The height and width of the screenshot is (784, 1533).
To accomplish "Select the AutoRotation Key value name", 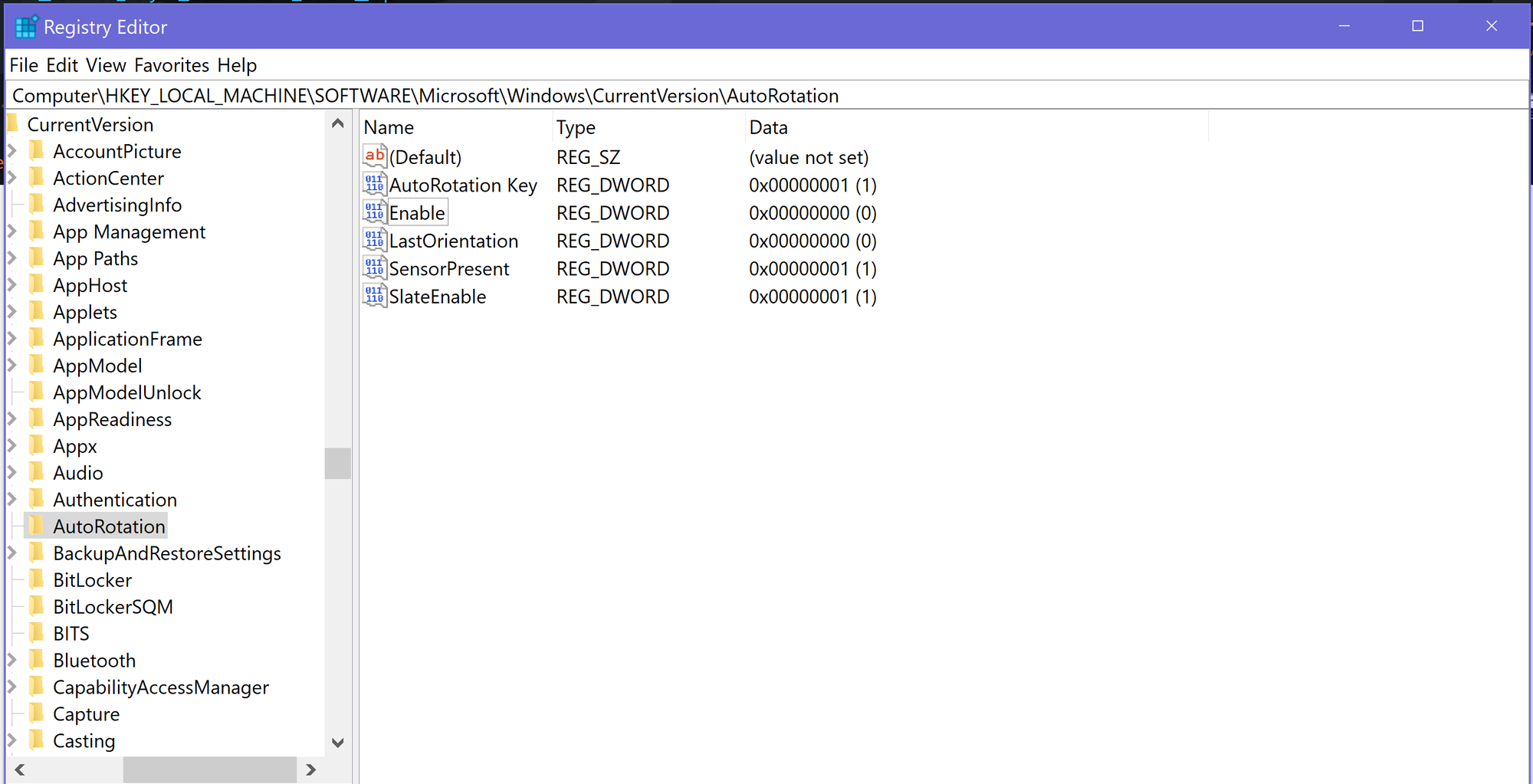I will pyautogui.click(x=463, y=185).
